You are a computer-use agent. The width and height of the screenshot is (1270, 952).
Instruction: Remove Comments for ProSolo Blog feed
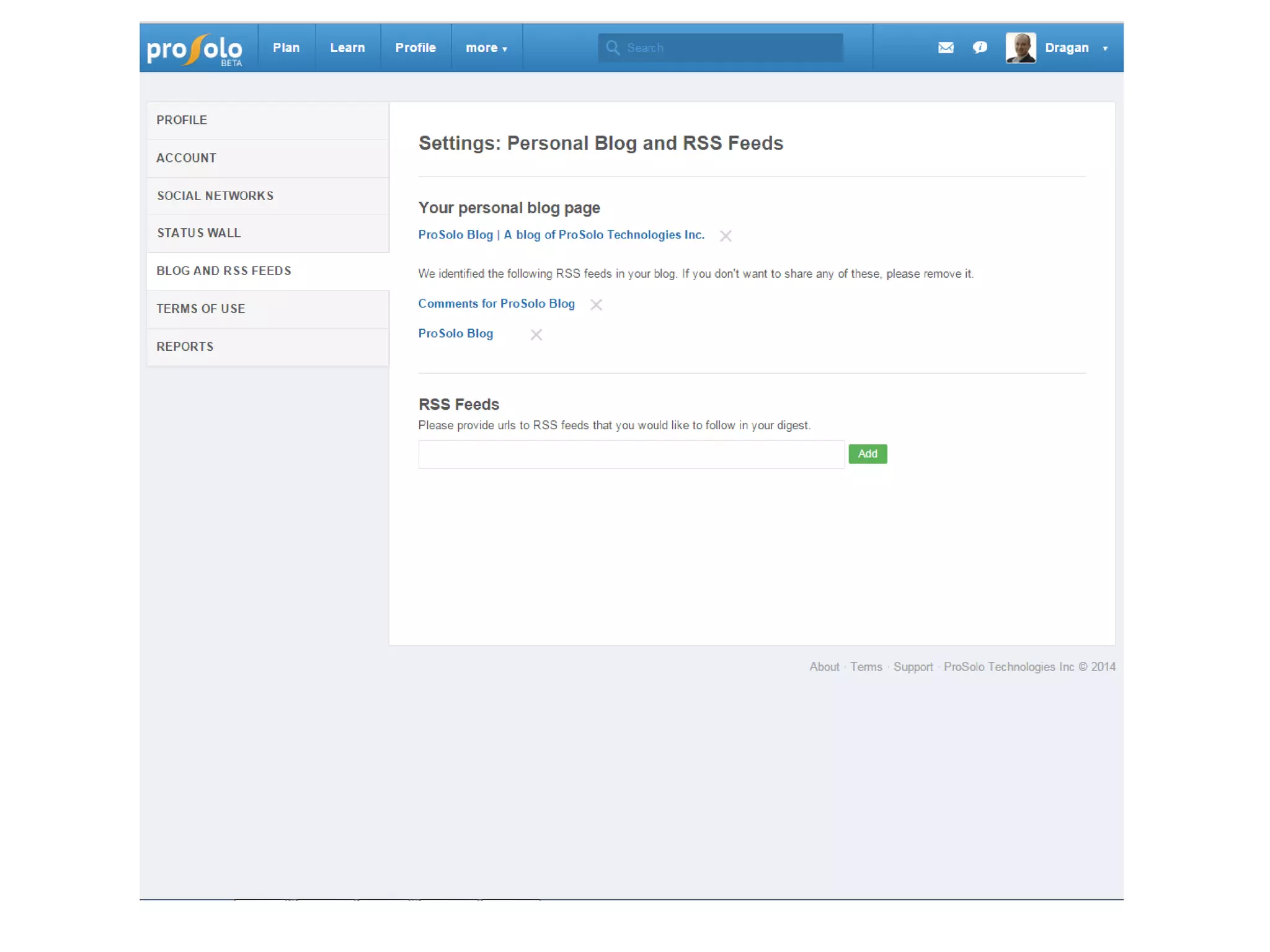click(x=596, y=304)
